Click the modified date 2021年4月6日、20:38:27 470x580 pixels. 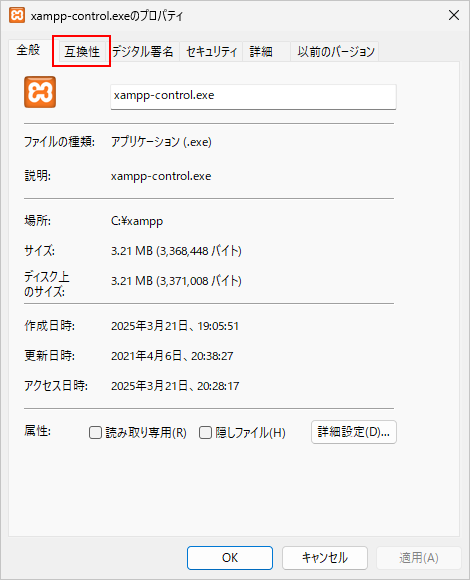click(172, 356)
